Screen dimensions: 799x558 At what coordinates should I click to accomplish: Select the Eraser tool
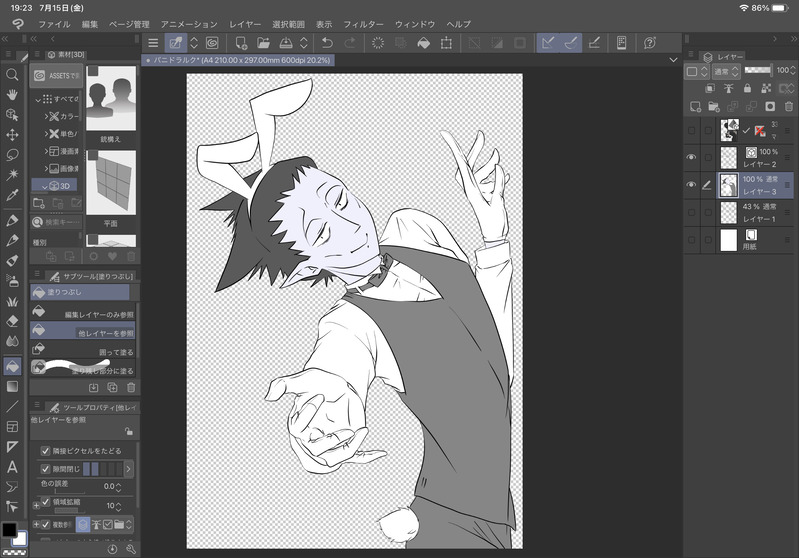coord(12,321)
